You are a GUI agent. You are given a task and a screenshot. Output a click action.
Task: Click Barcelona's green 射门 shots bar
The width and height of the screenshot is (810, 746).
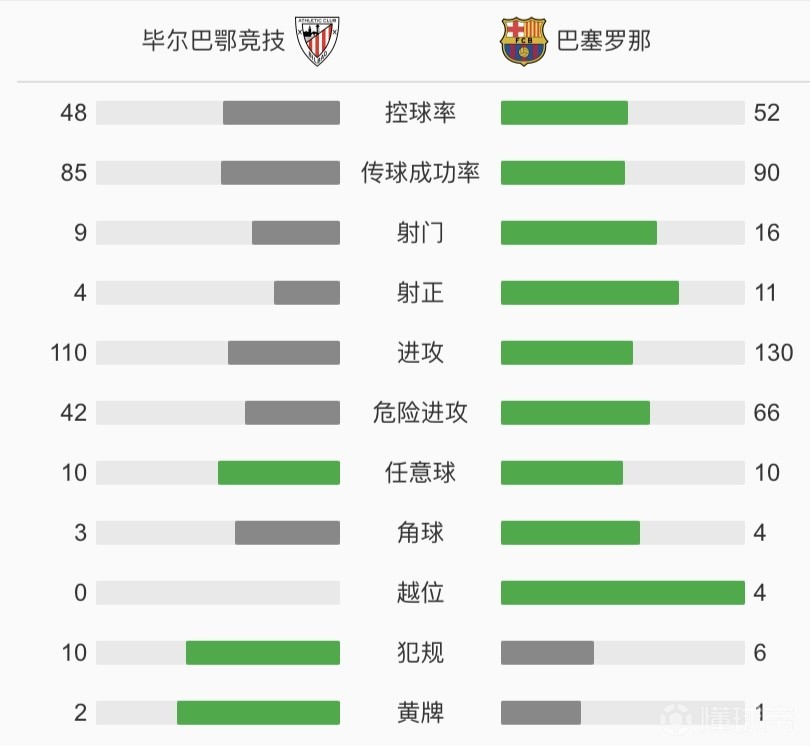(x=579, y=232)
